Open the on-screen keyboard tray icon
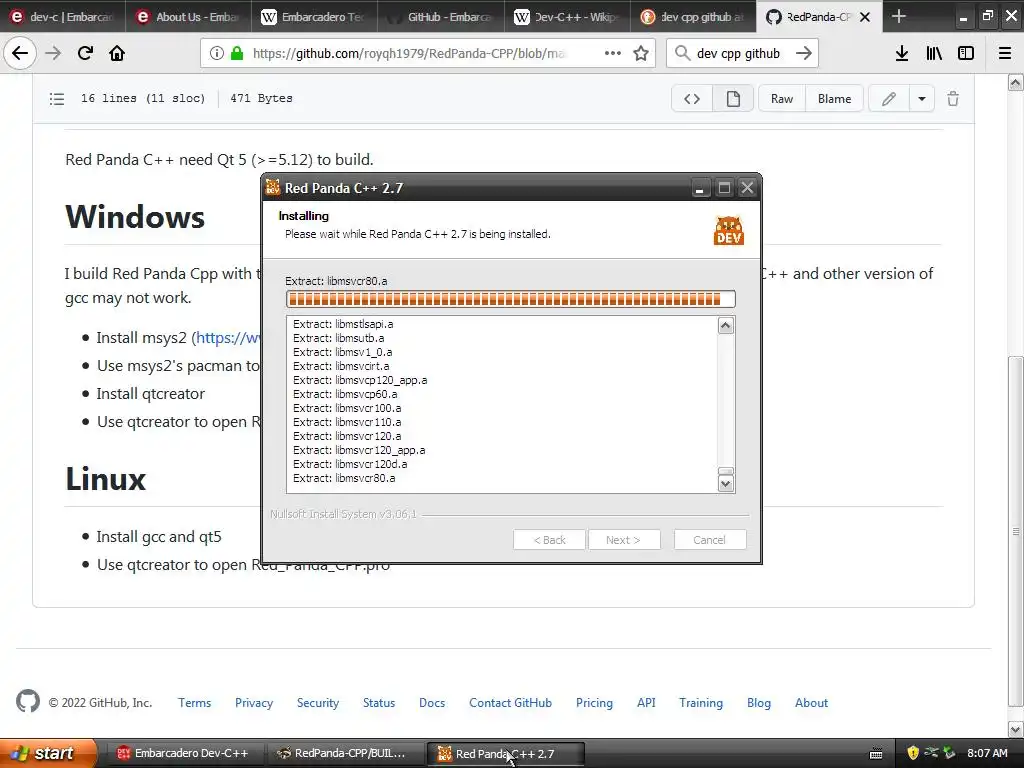This screenshot has width=1024, height=768. coord(876,754)
